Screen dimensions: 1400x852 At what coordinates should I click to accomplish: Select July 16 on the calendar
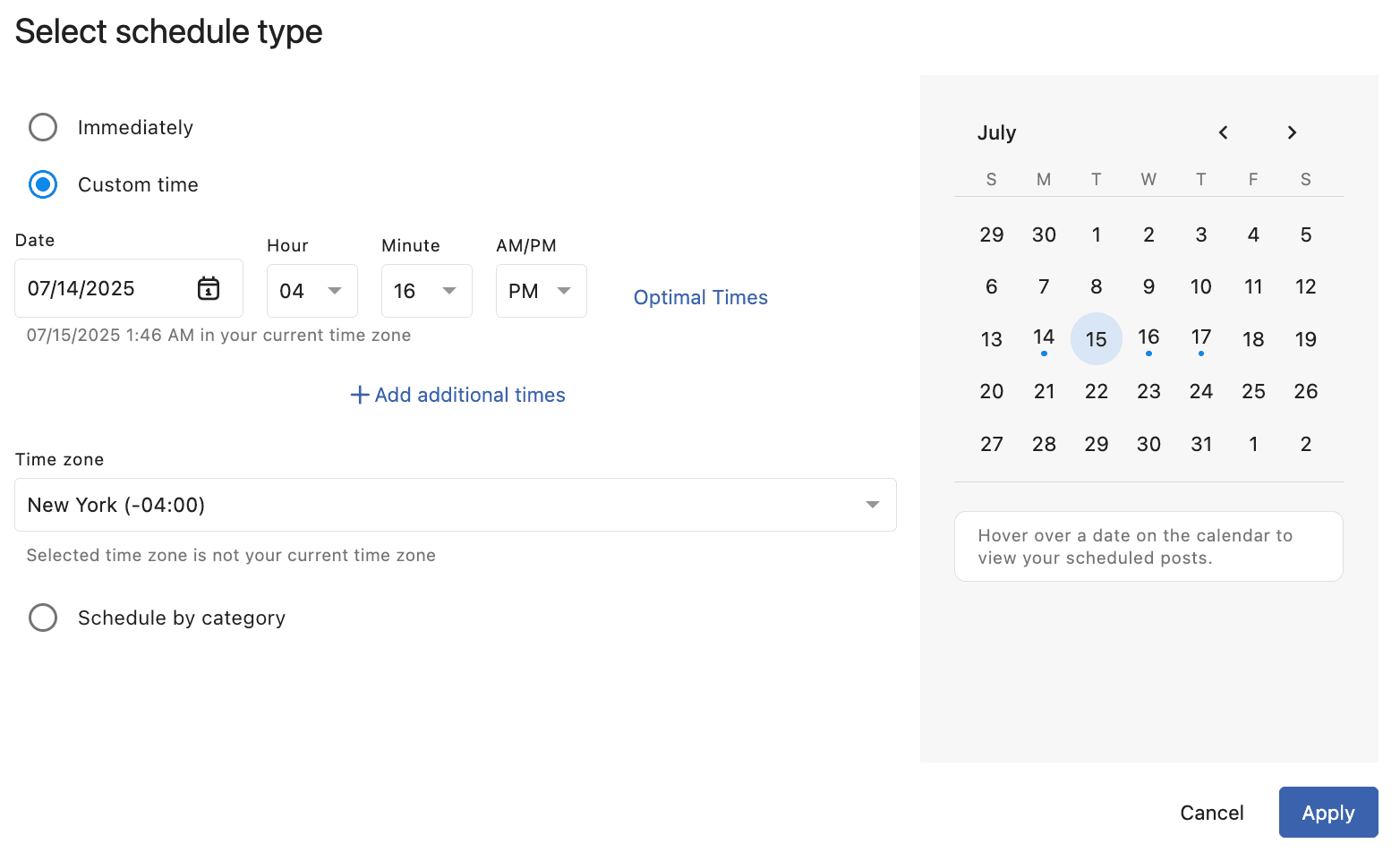1148,338
